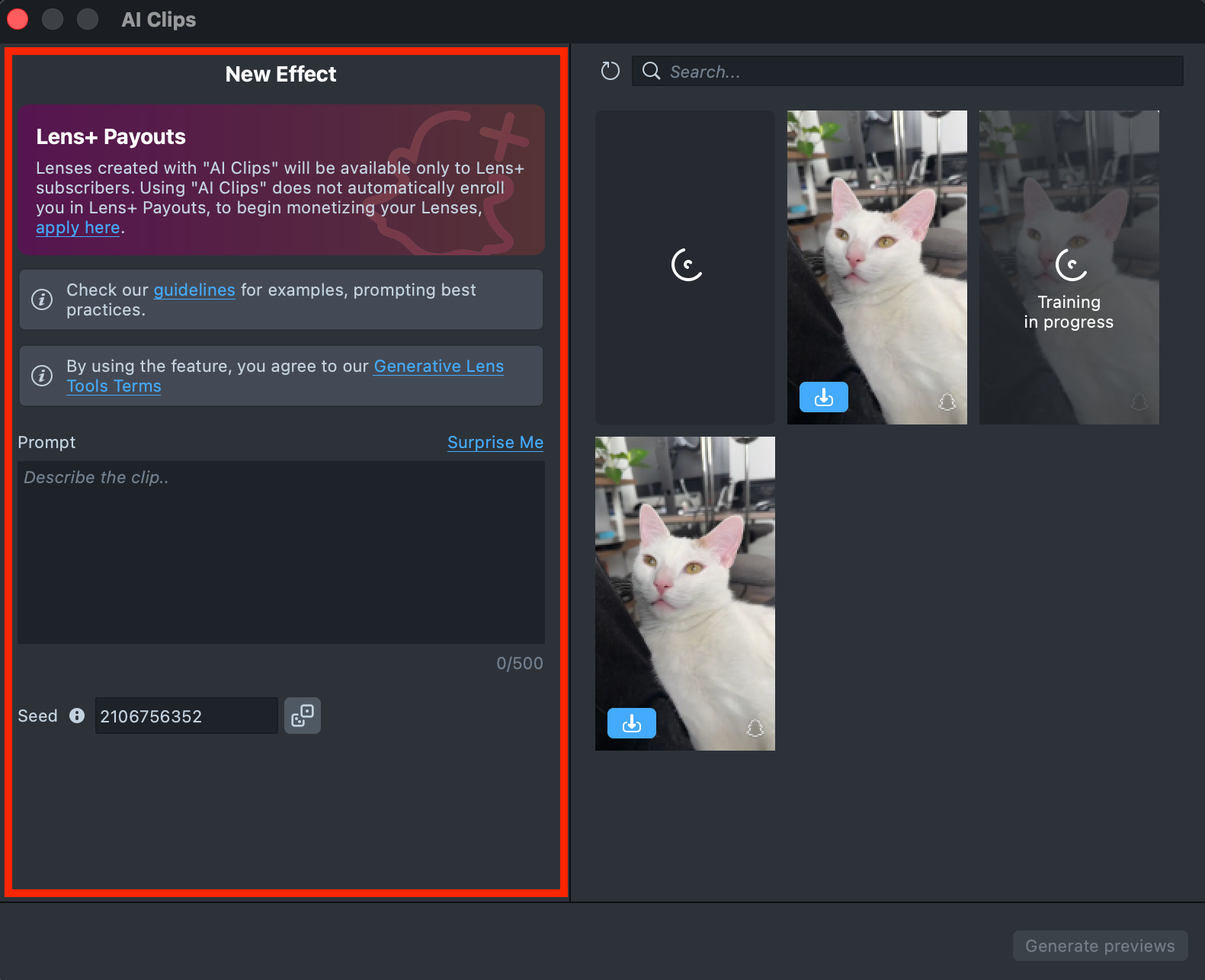Select the empty loading clip thumbnail

[x=685, y=267]
